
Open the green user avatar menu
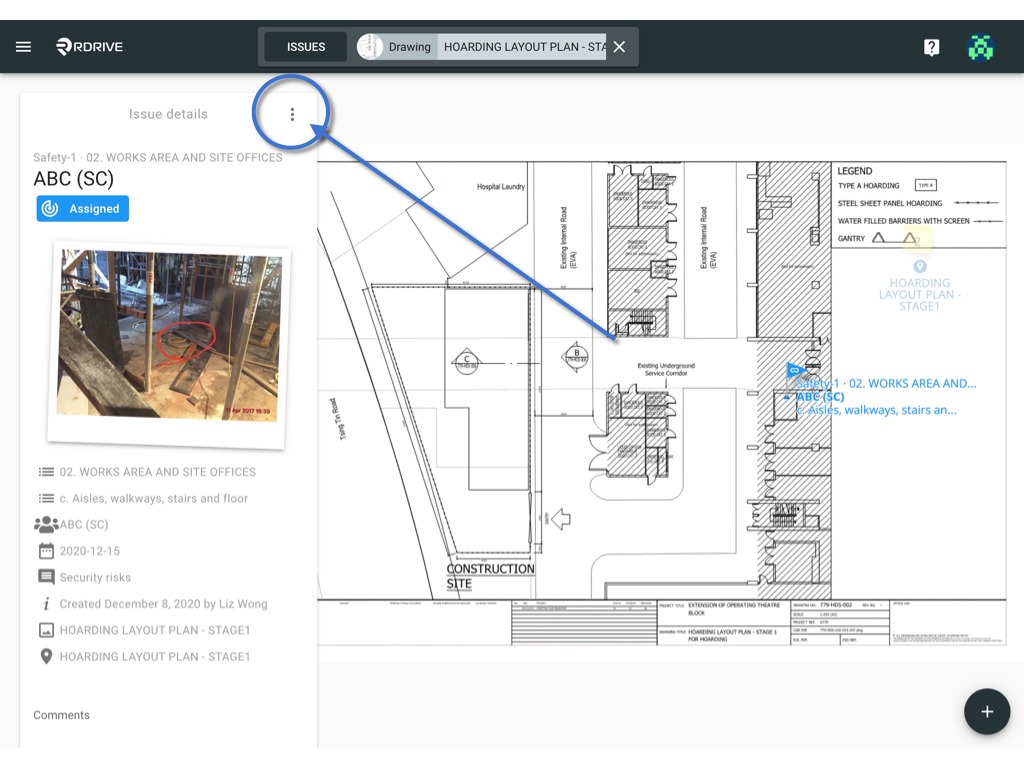pyautogui.click(x=980, y=47)
